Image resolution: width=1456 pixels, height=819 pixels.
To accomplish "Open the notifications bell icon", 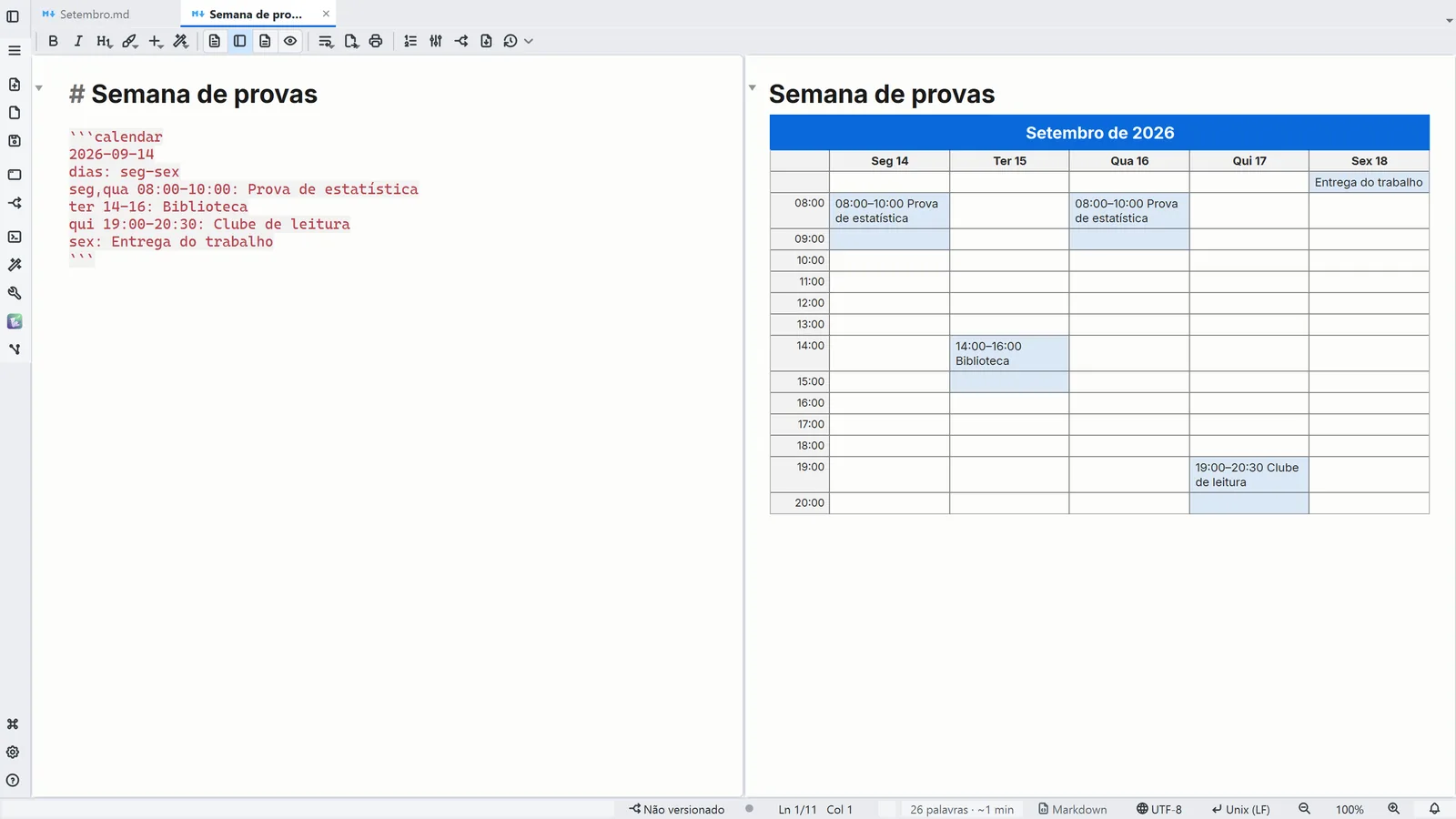I will 1434,809.
